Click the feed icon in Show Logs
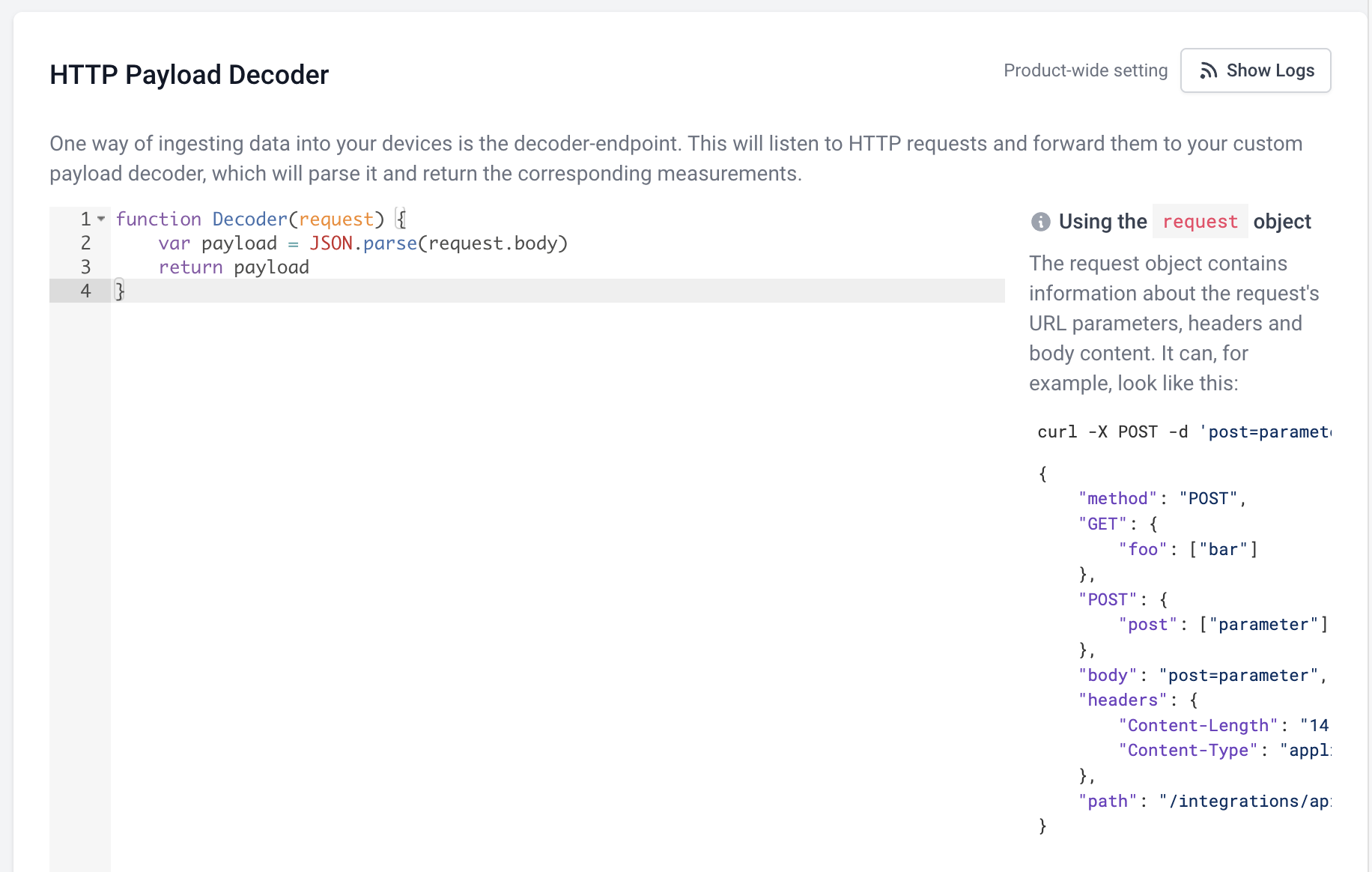The width and height of the screenshot is (1372, 872). [x=1208, y=70]
